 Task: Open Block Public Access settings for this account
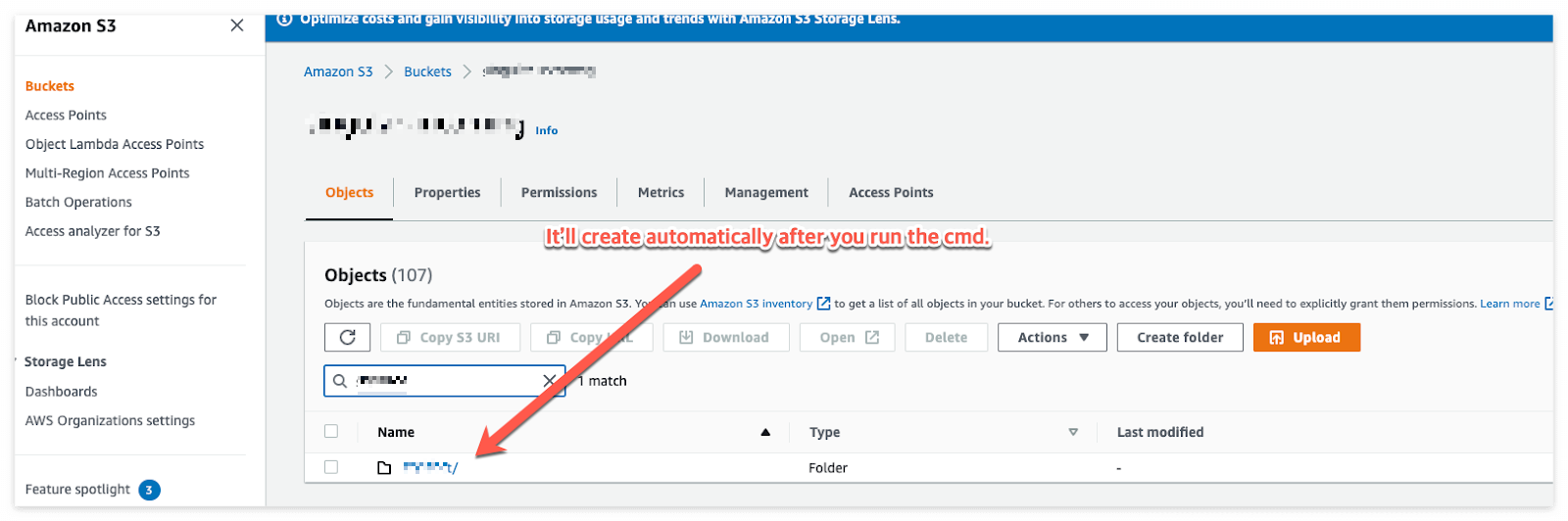tap(121, 310)
